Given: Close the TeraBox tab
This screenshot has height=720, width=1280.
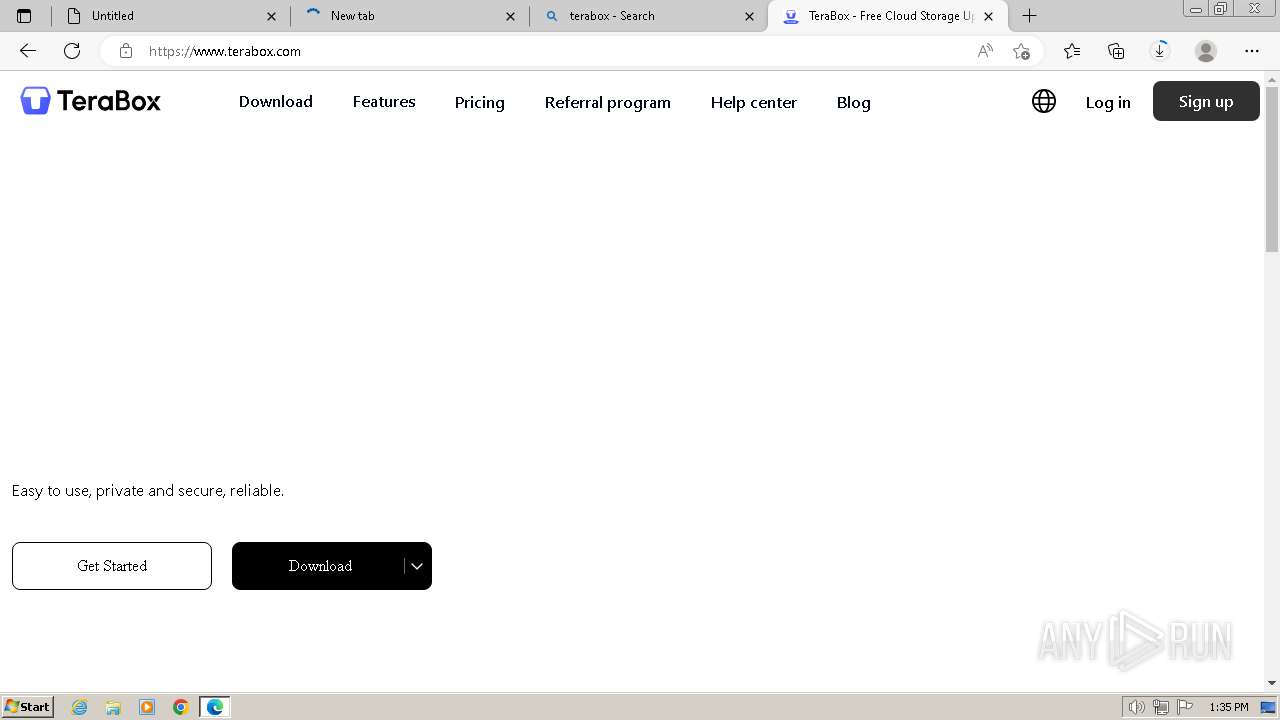Looking at the screenshot, I should tap(988, 16).
